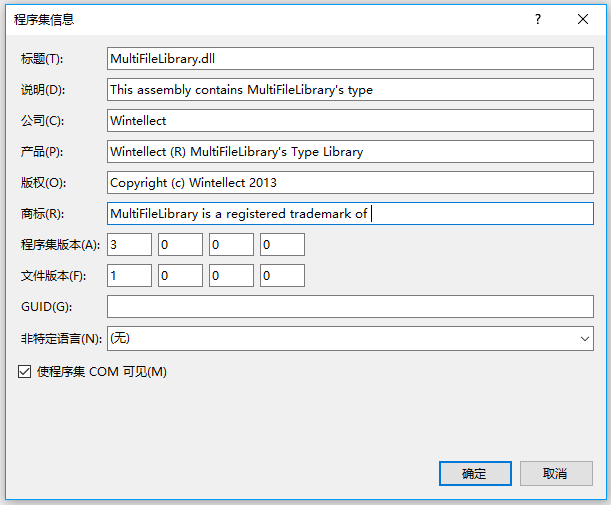Click the 确定 button

475,473
